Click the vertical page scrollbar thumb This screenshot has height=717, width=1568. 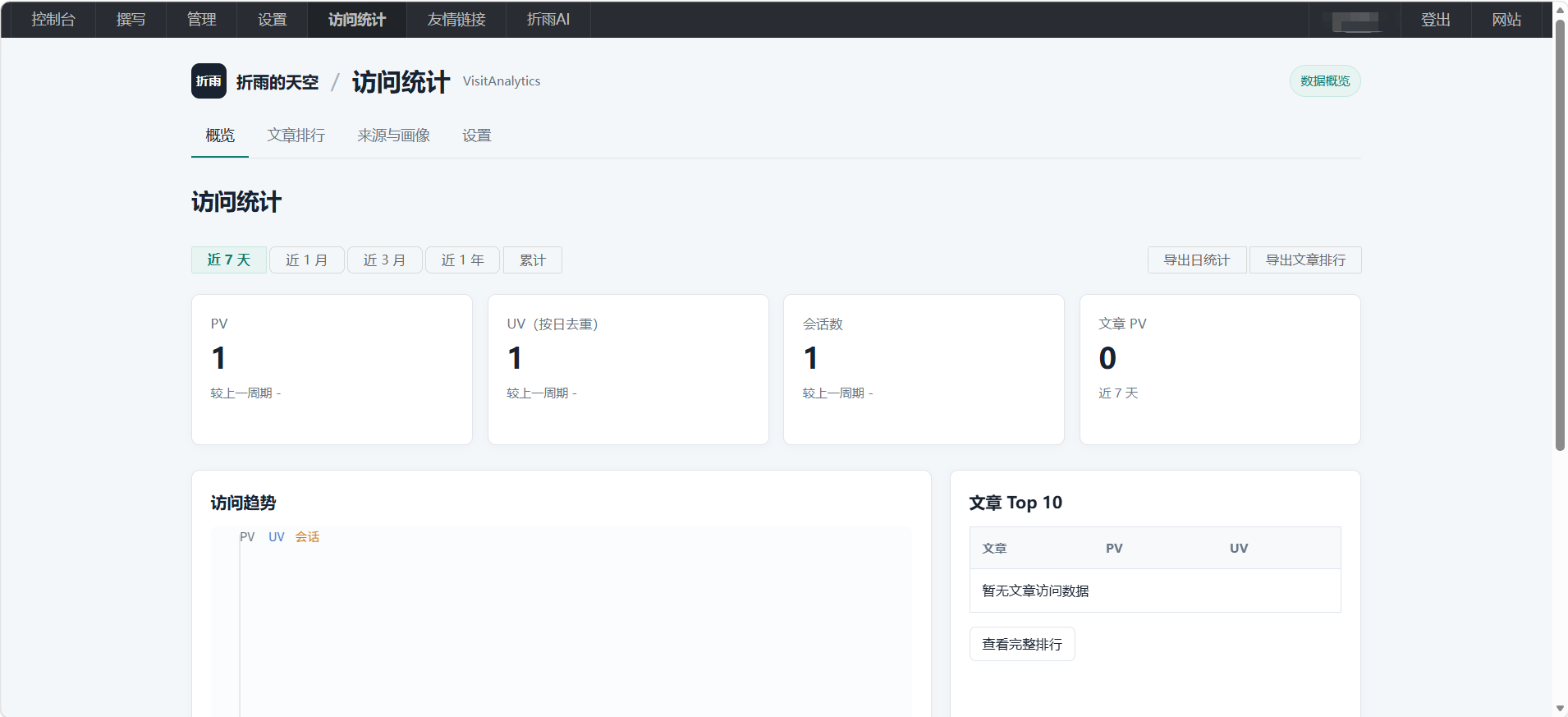click(x=1560, y=234)
